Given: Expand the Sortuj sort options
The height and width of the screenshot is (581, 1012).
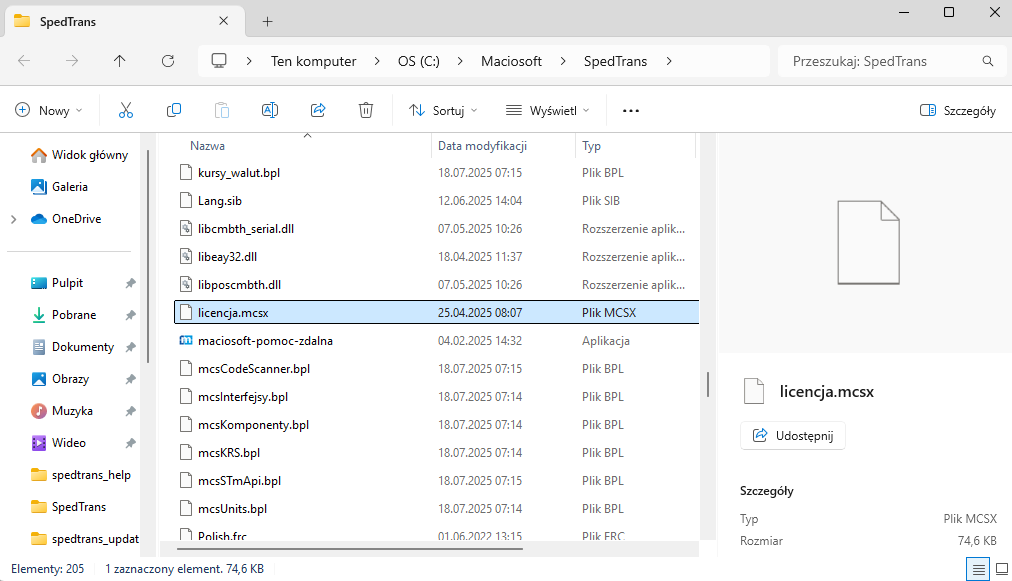Looking at the screenshot, I should 443,111.
